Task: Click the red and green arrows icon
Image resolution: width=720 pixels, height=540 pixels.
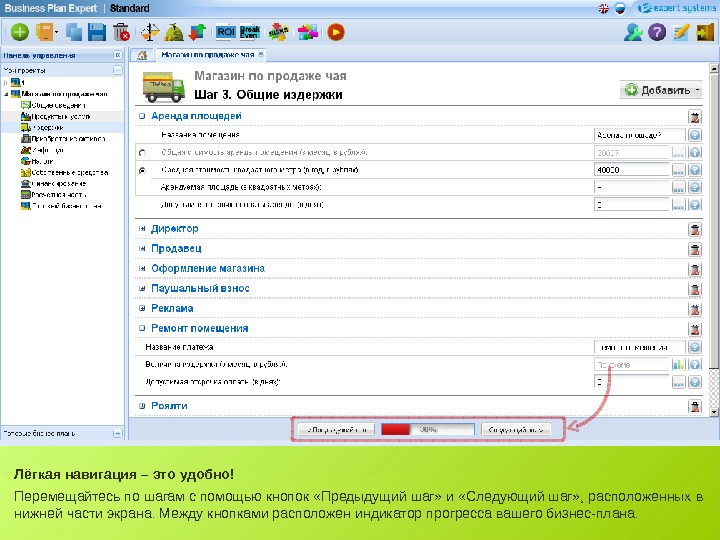Action: click(197, 32)
